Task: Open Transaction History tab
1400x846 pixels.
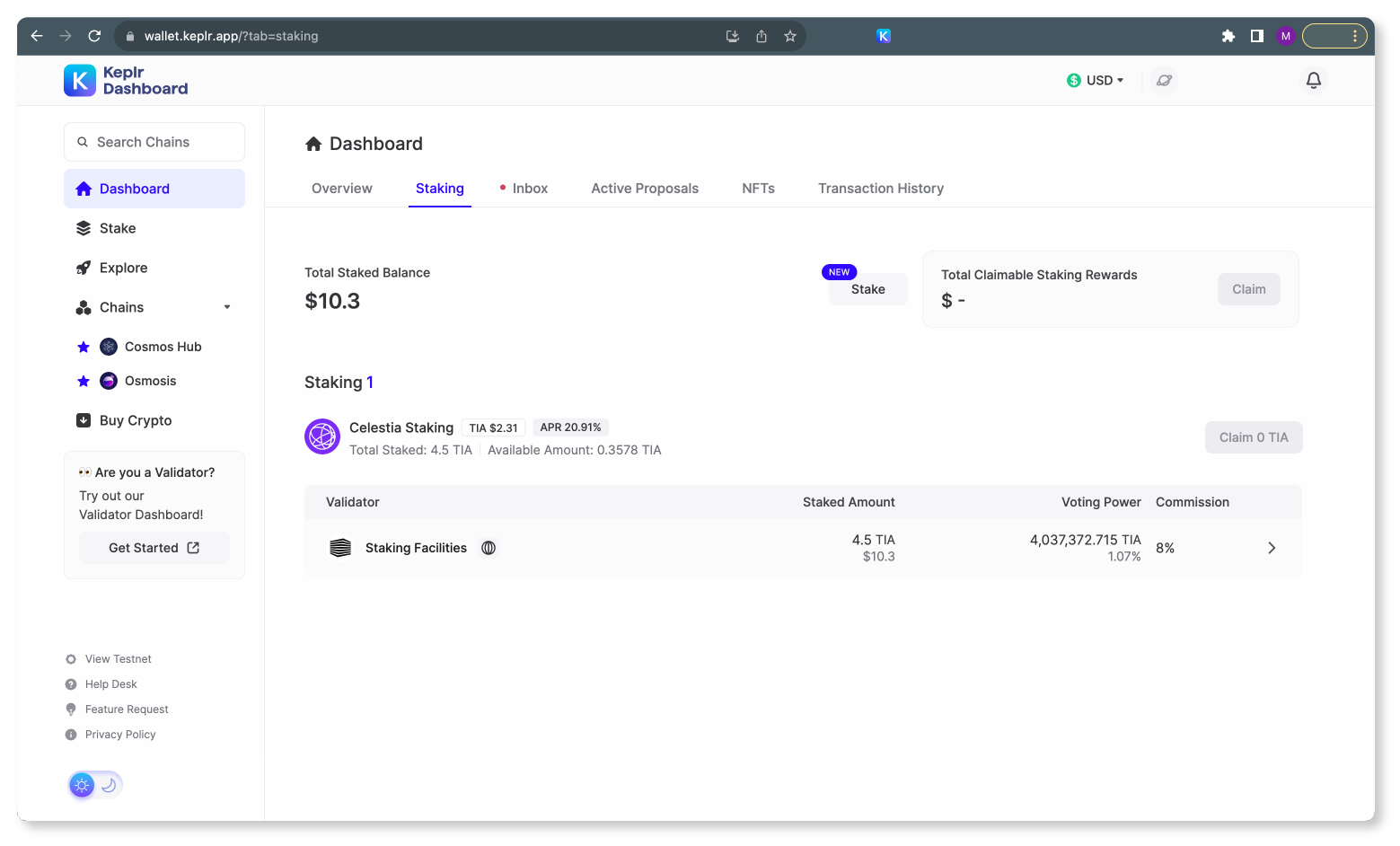Action: [x=881, y=189]
